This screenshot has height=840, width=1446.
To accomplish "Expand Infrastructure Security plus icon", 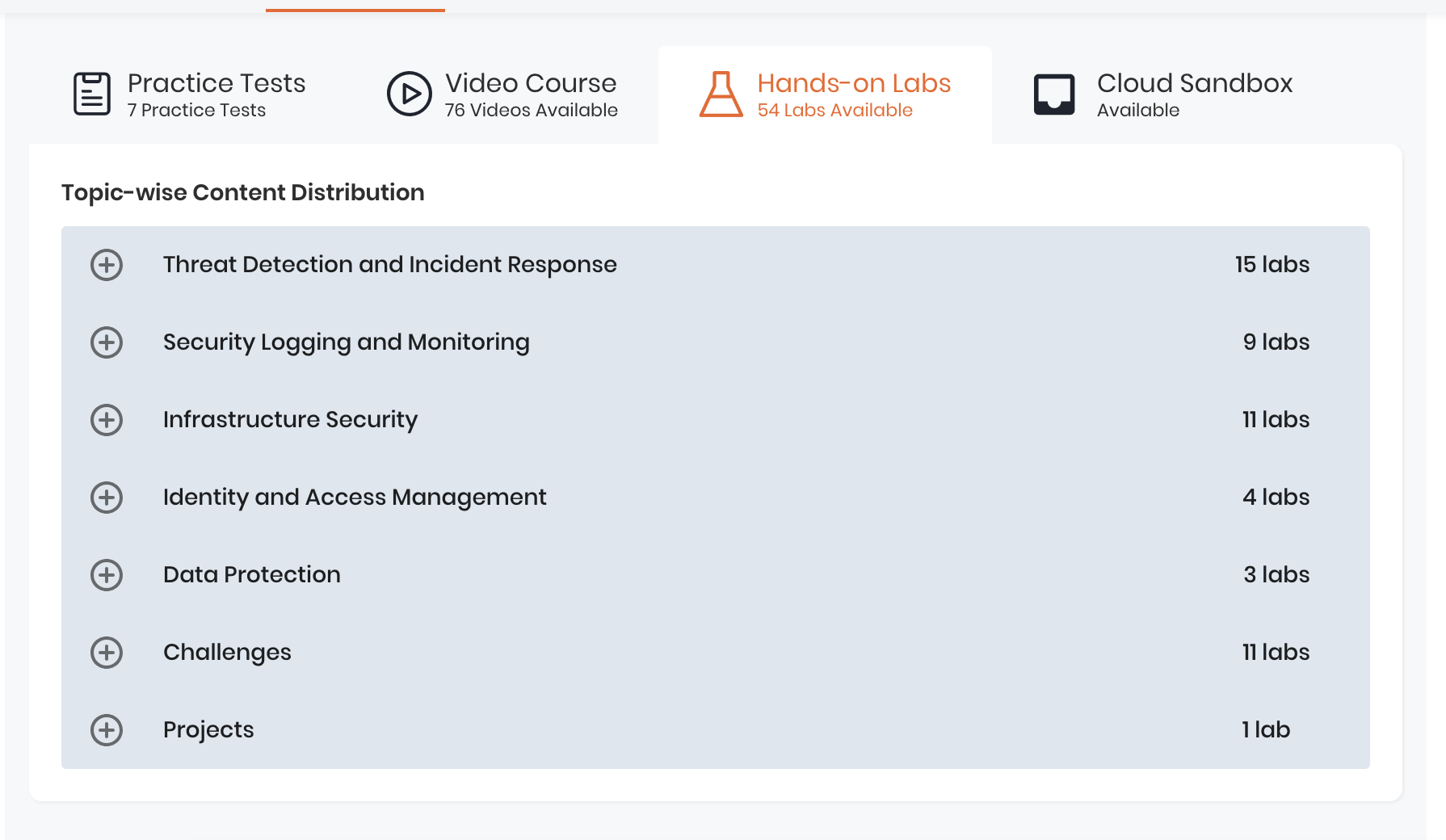I will 107,420.
